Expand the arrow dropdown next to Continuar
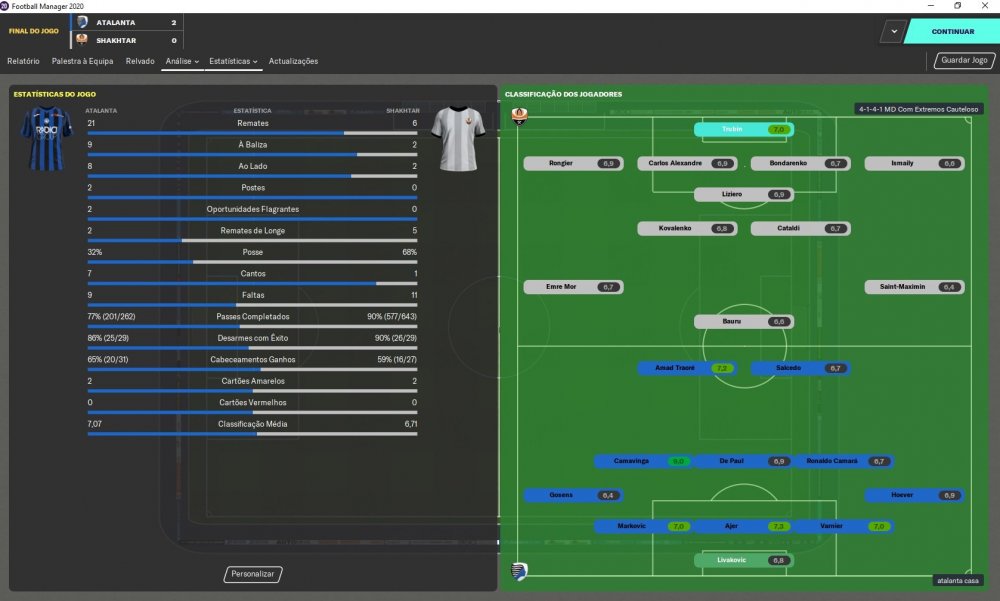Image resolution: width=1000 pixels, height=601 pixels. (x=894, y=31)
